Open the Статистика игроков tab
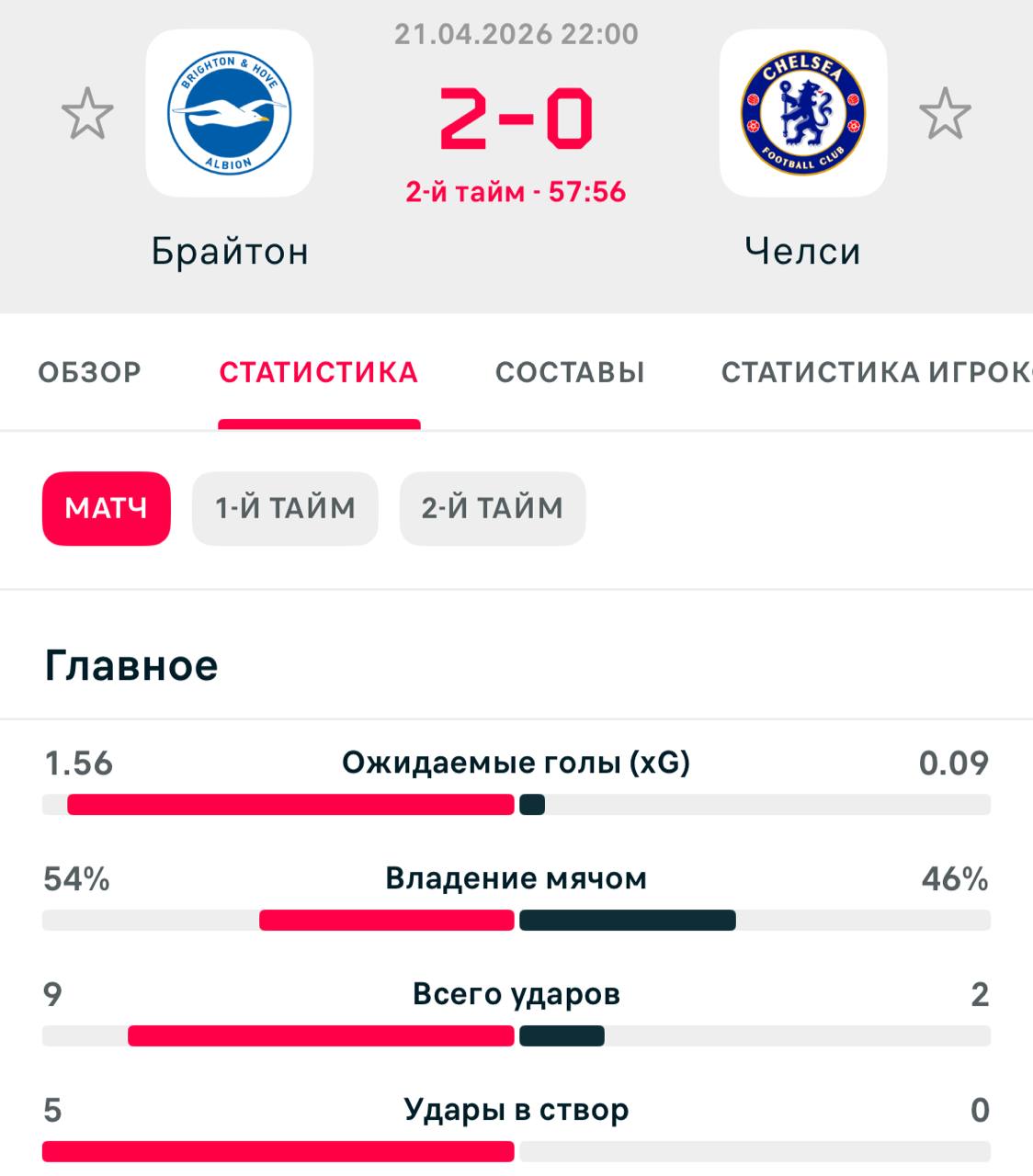The image size is (1033, 1176). [875, 372]
